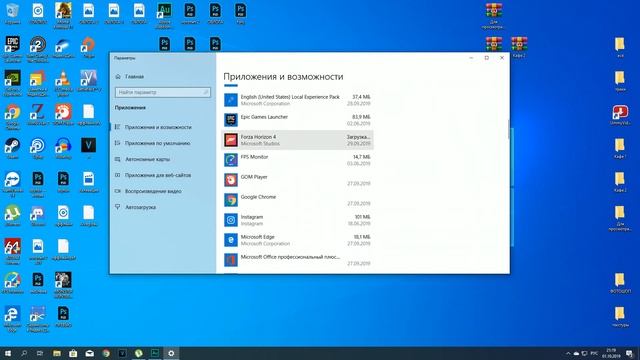The height and width of the screenshot is (360, 640).
Task: Select the VLC media player desktop shortcut
Action: pyautogui.click(x=63, y=82)
